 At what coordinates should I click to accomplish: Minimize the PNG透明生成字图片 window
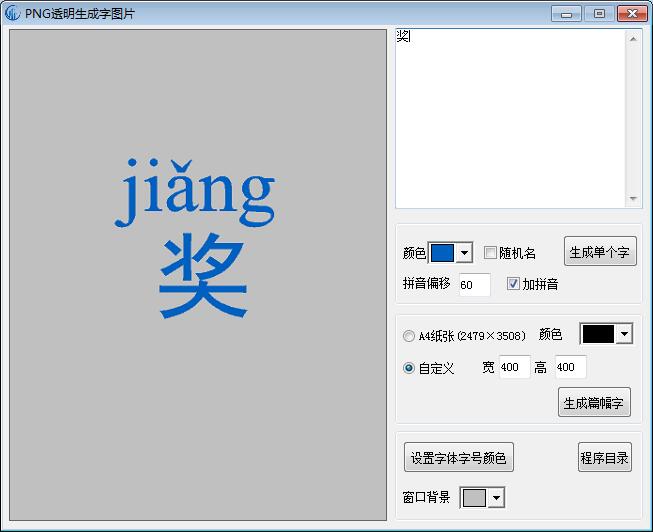click(x=566, y=14)
